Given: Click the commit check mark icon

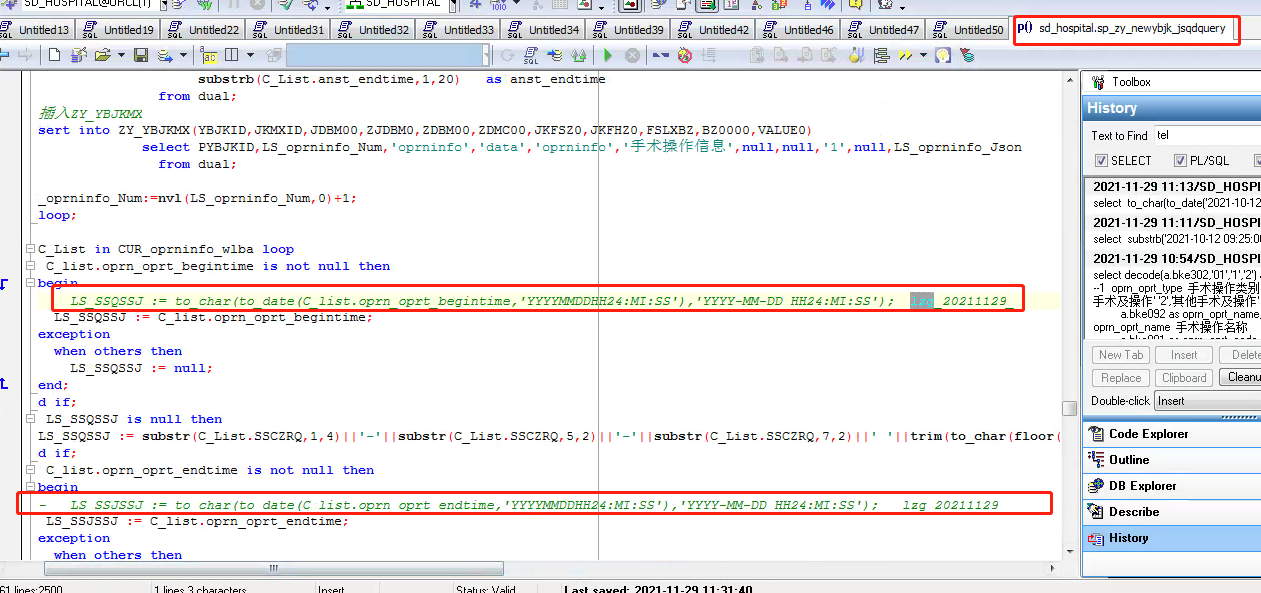Looking at the screenshot, I should tap(285, 5).
